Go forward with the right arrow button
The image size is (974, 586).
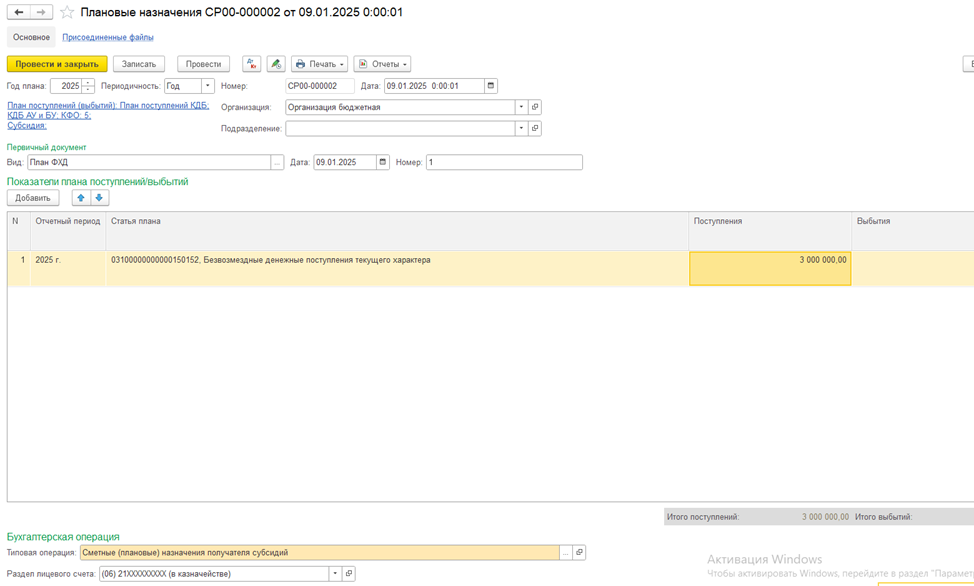(x=41, y=12)
